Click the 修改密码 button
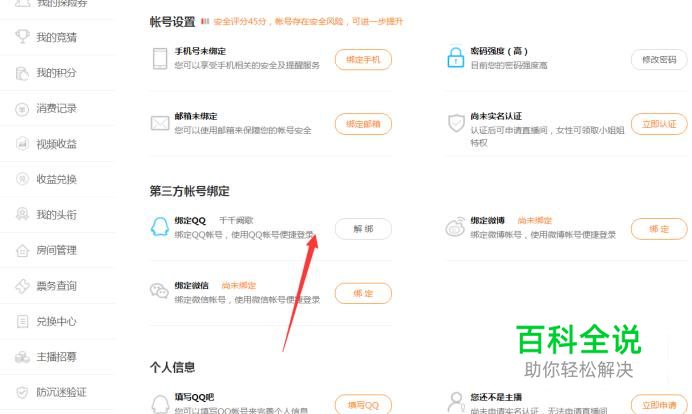692x414 pixels. pos(659,60)
